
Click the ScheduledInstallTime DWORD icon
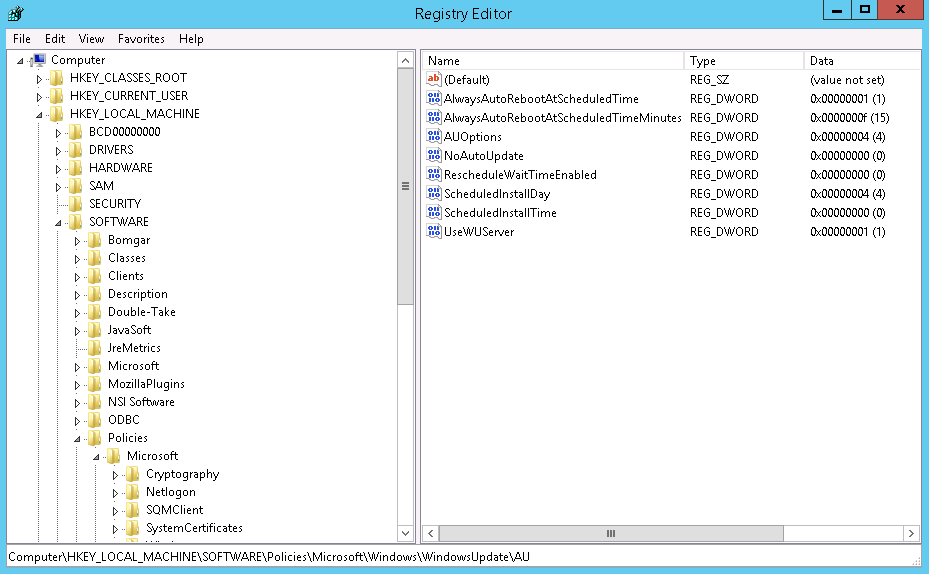click(434, 212)
